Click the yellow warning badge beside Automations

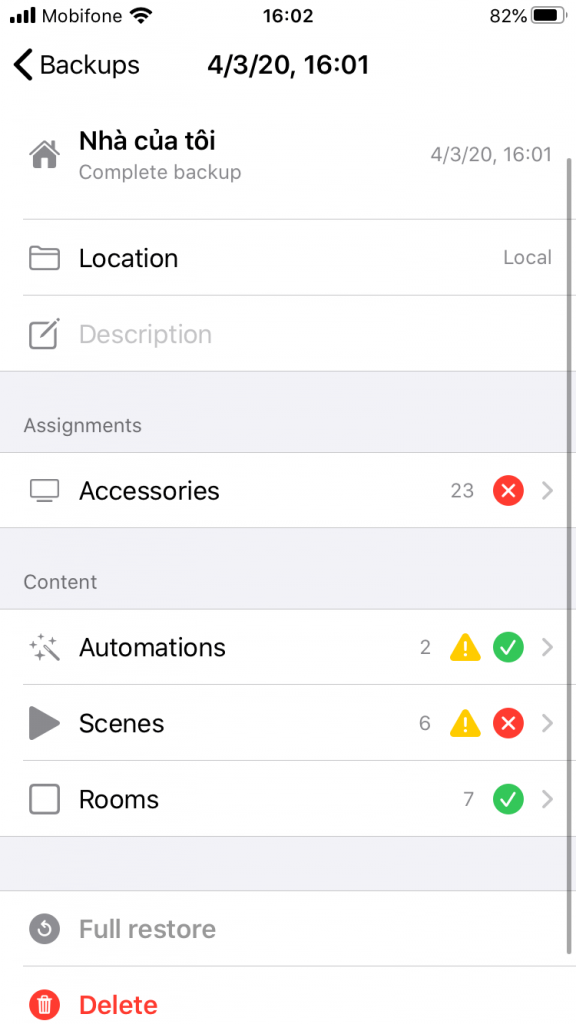464,647
